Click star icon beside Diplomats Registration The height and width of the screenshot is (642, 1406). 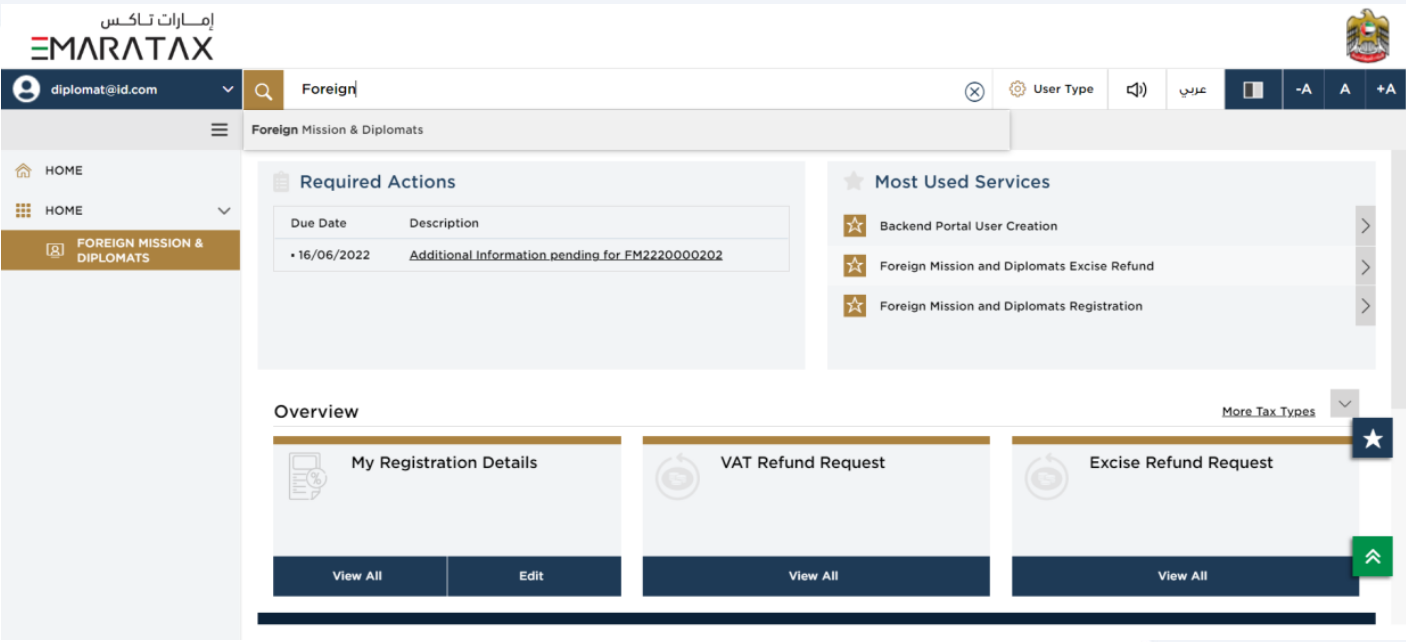click(x=854, y=306)
